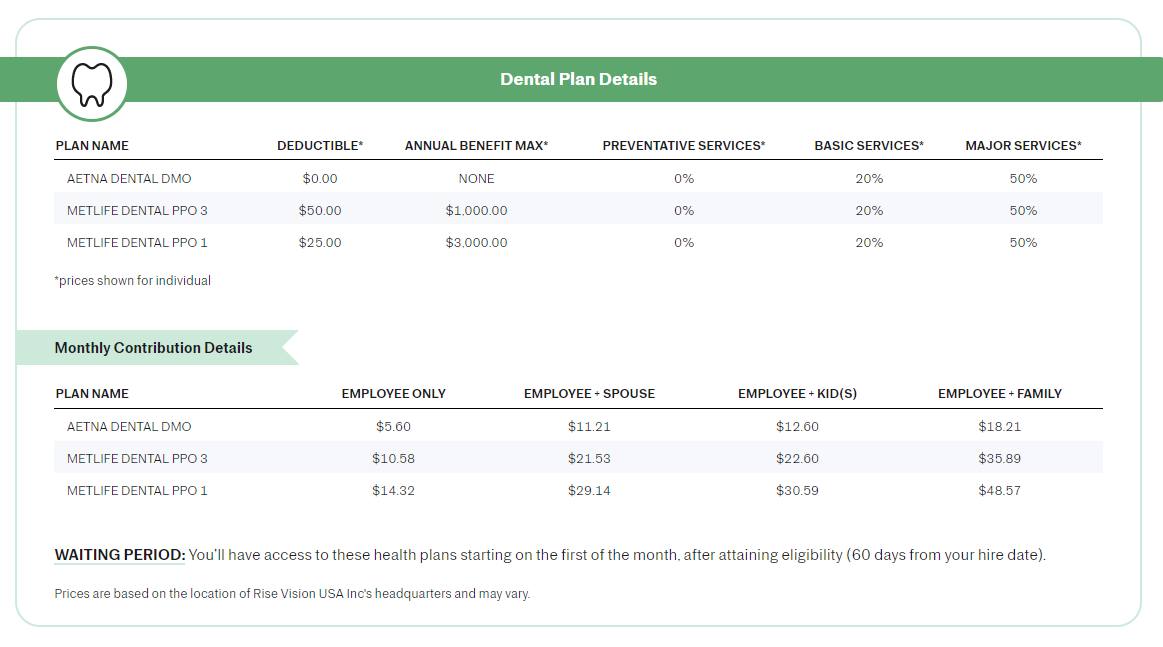Click the tooth icon in the header

tap(92, 84)
